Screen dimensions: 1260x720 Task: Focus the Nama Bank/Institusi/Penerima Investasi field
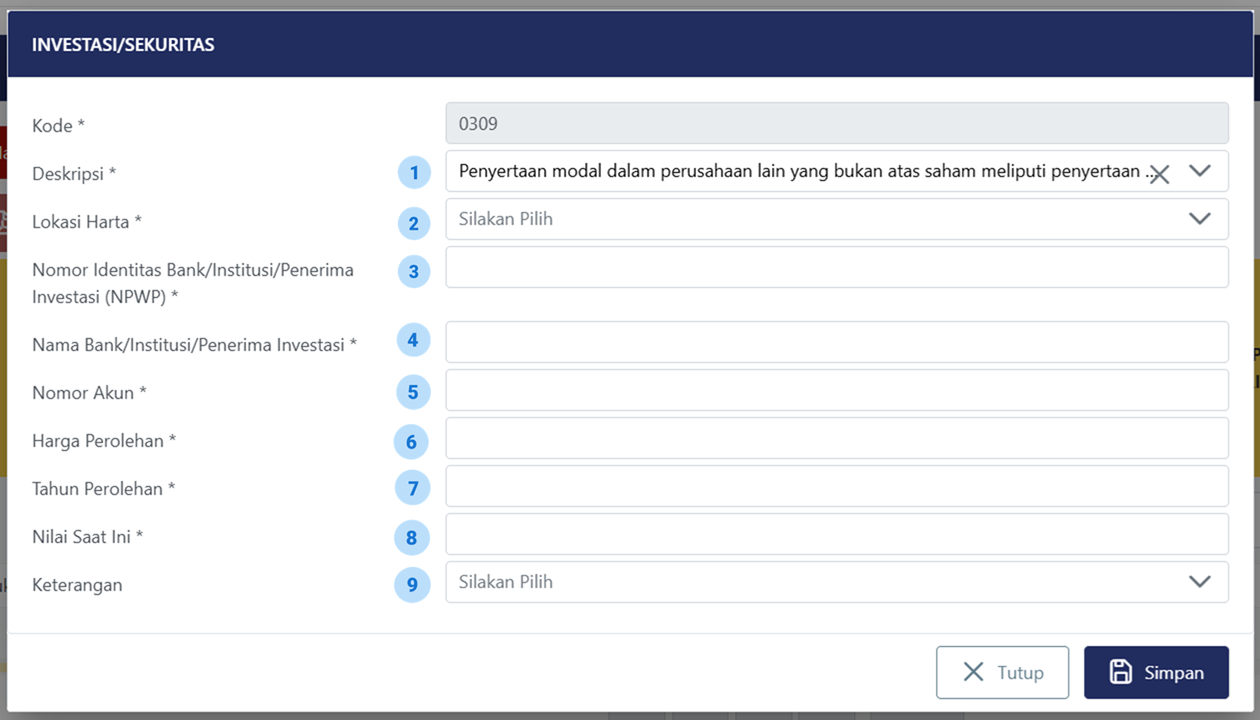pyautogui.click(x=836, y=342)
